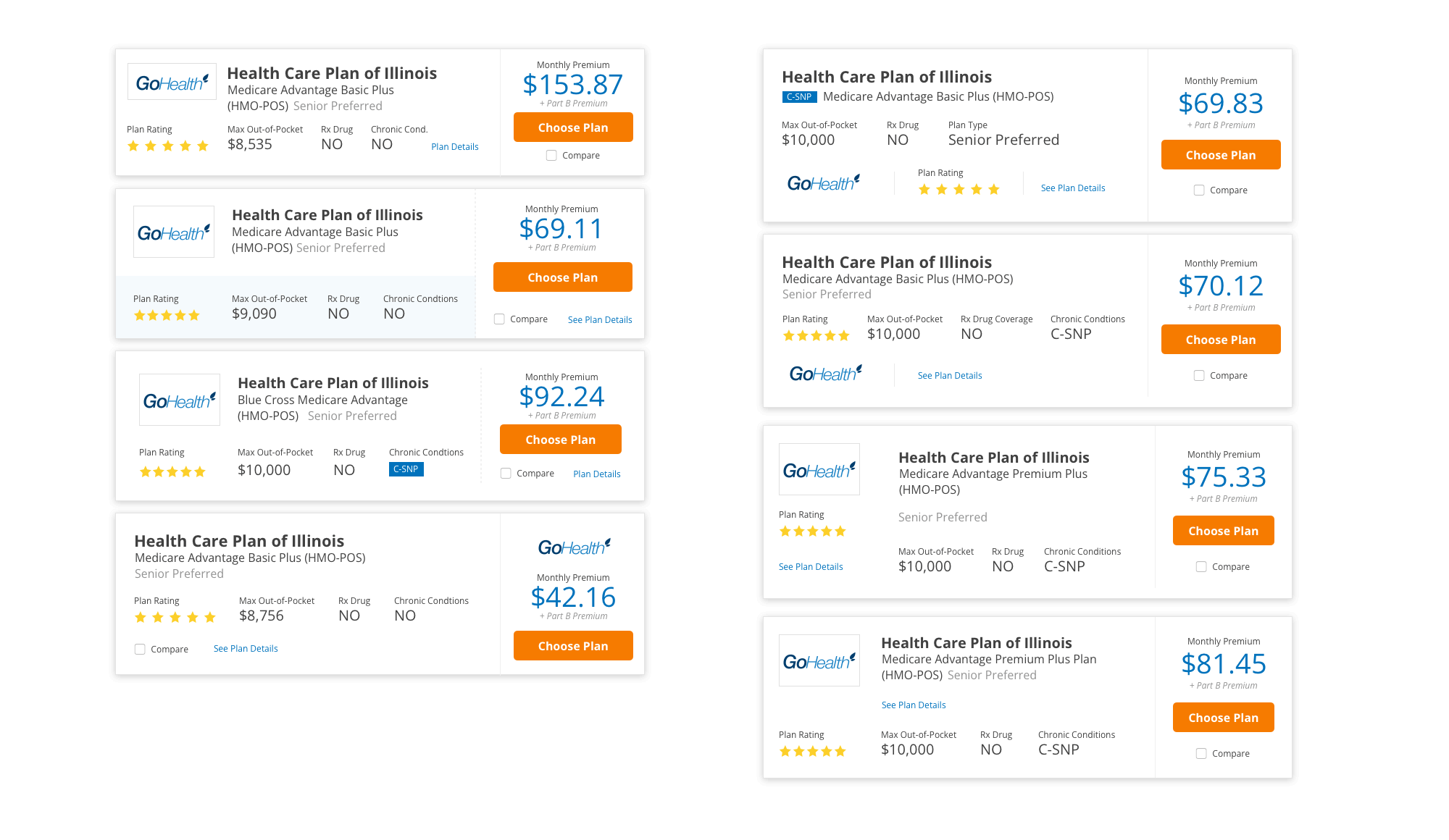Click the star rating on the $69.83 plan

pyautogui.click(x=959, y=190)
